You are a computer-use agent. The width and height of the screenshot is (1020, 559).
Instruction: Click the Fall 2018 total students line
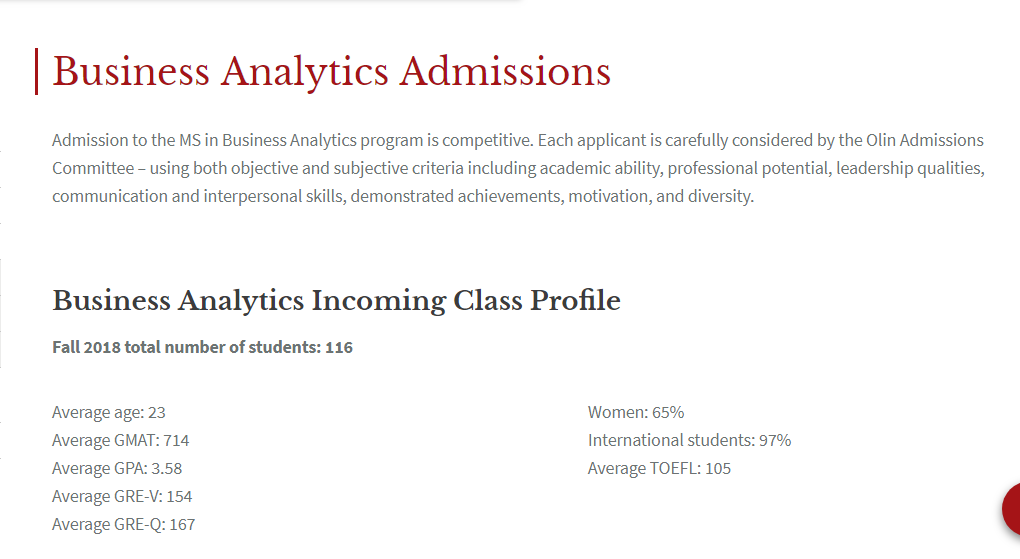202,348
